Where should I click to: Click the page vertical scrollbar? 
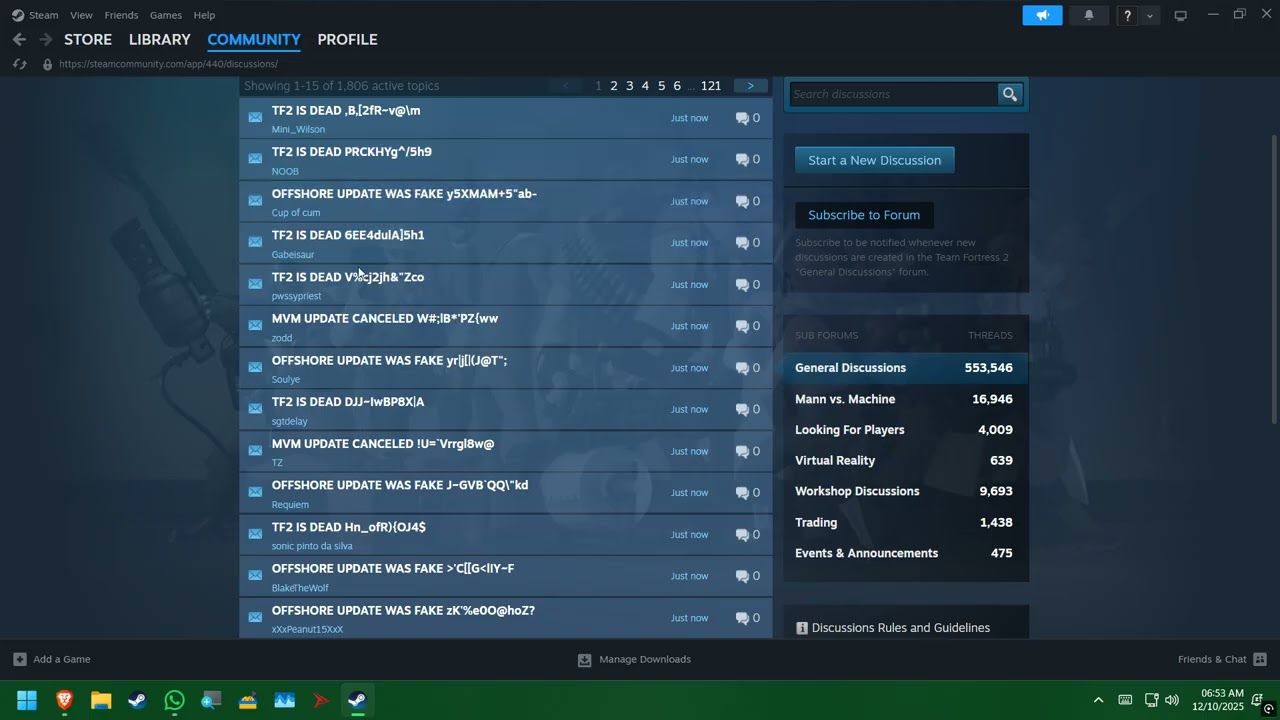[1274, 280]
